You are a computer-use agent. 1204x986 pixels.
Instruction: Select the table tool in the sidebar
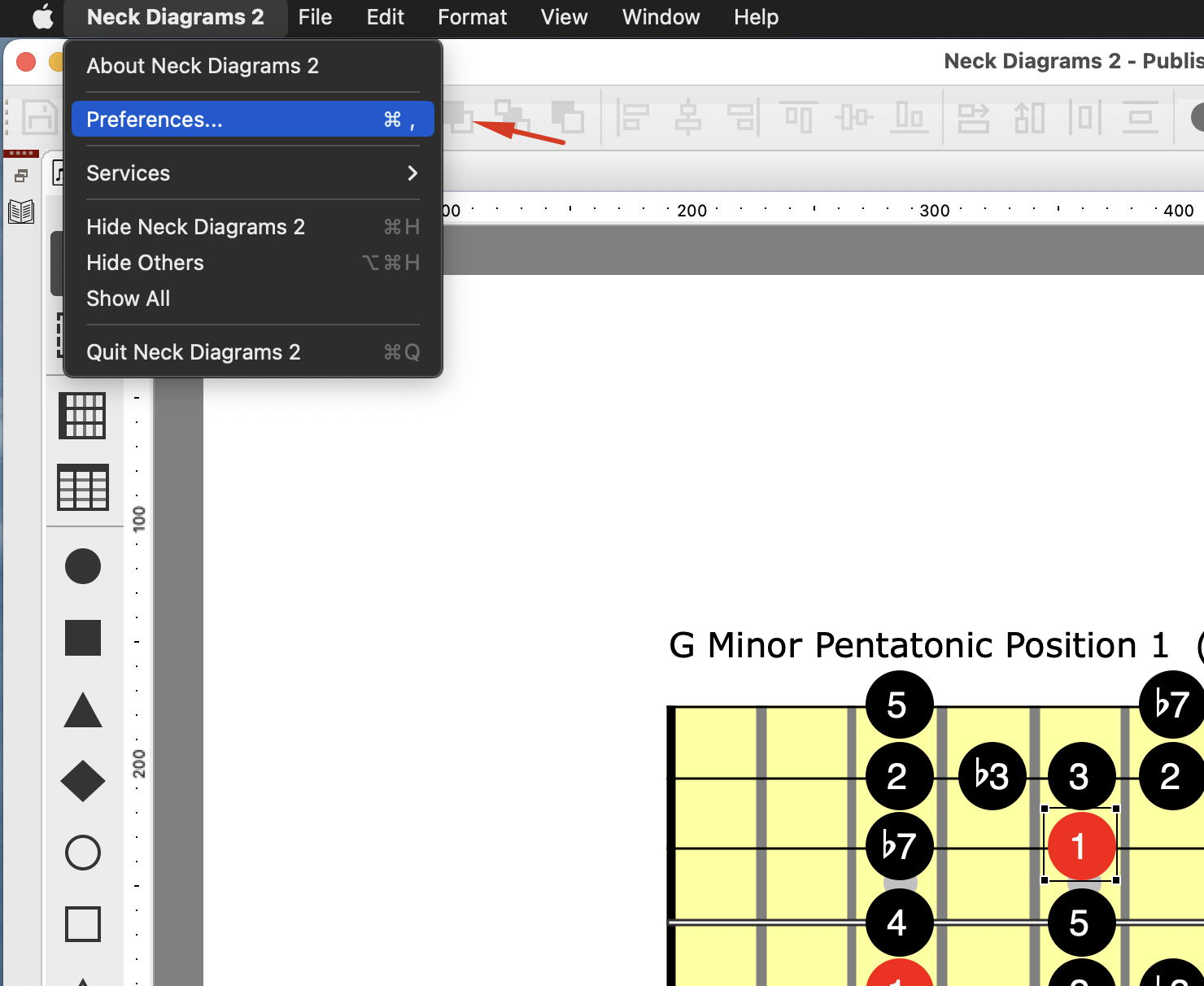click(83, 487)
